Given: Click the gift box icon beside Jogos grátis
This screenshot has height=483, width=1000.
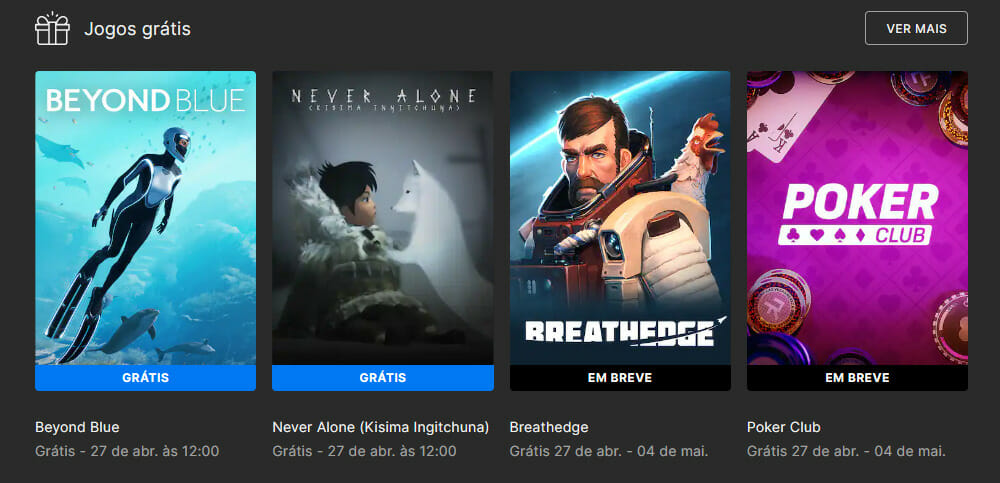Looking at the screenshot, I should 52,29.
